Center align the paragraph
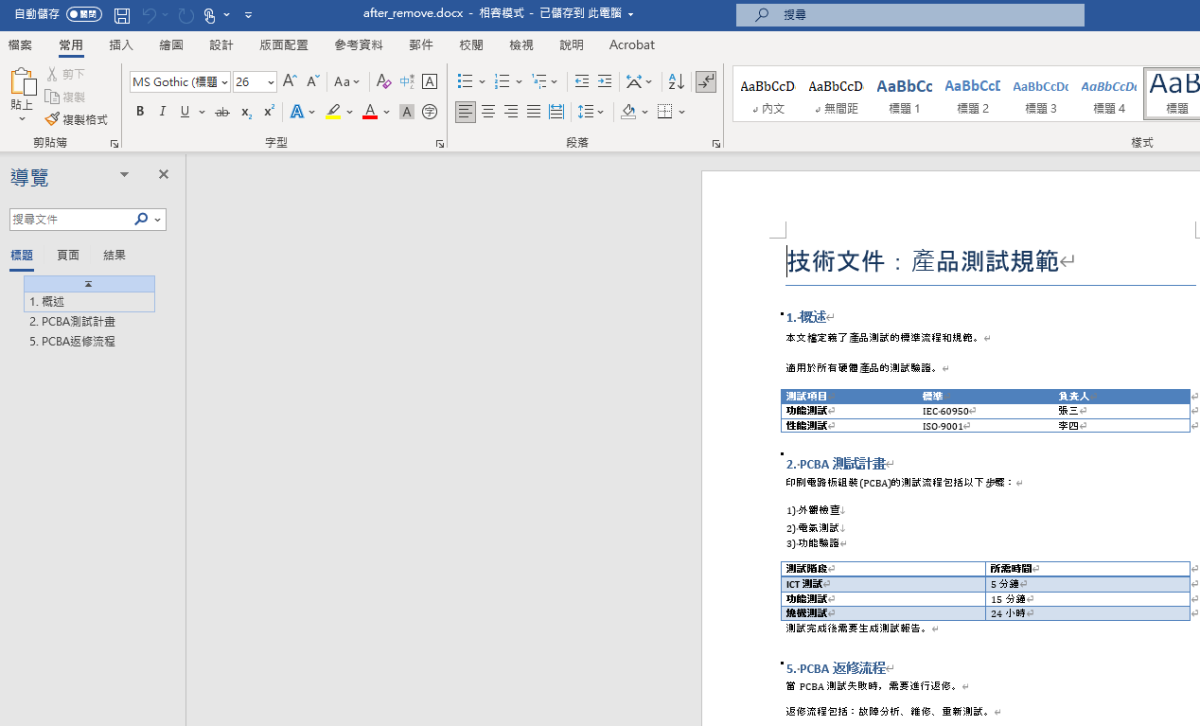 pos(488,112)
